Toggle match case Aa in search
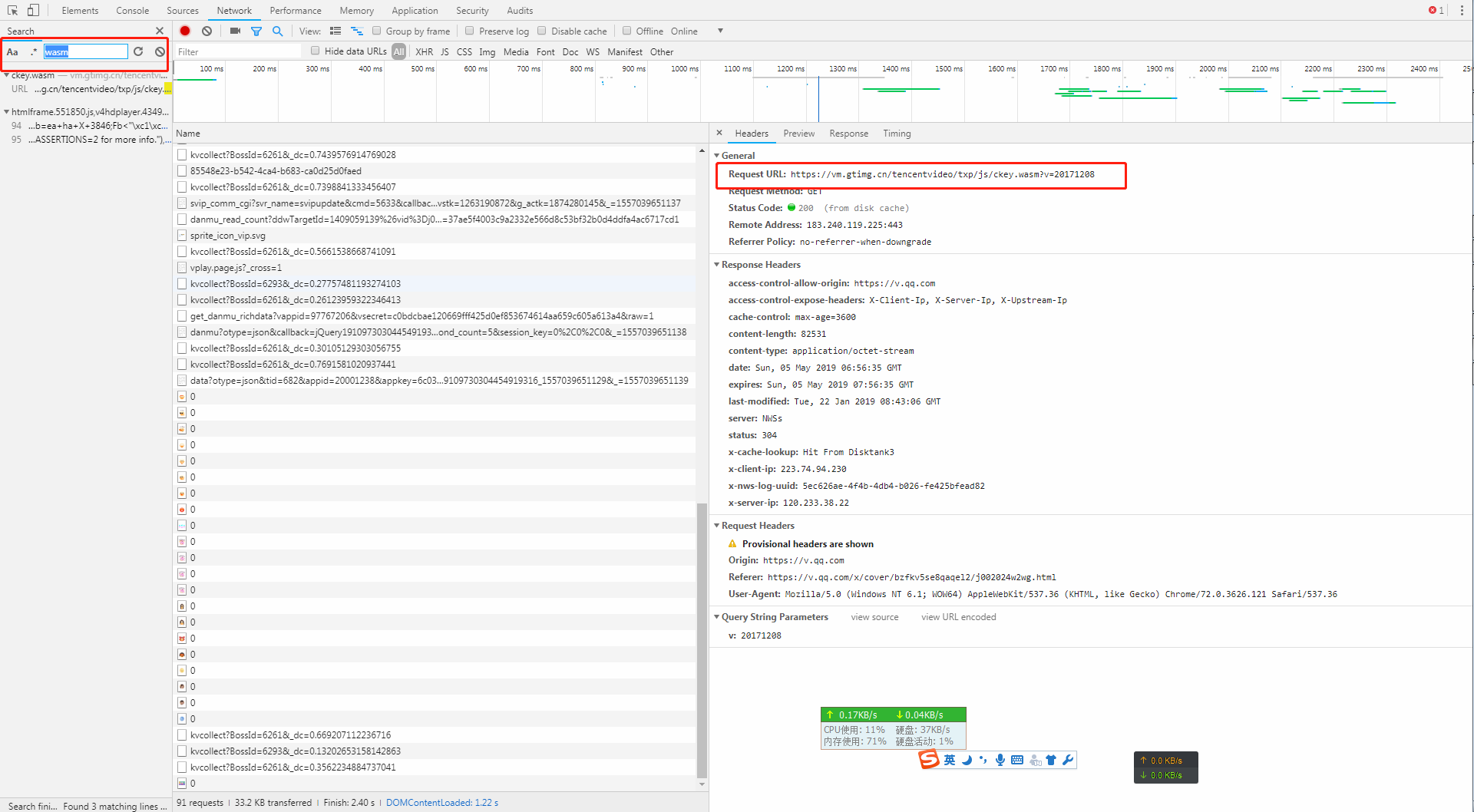 click(12, 51)
